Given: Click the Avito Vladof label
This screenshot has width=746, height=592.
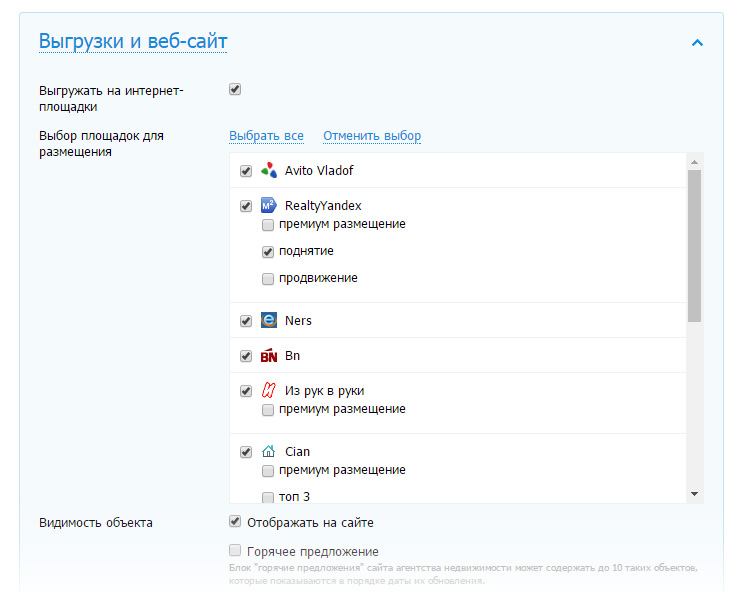Looking at the screenshot, I should [x=319, y=170].
